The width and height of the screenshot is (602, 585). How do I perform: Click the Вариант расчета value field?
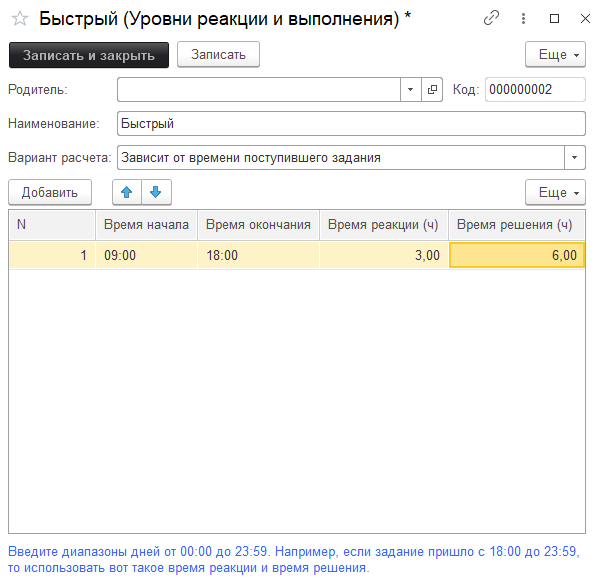(x=341, y=157)
